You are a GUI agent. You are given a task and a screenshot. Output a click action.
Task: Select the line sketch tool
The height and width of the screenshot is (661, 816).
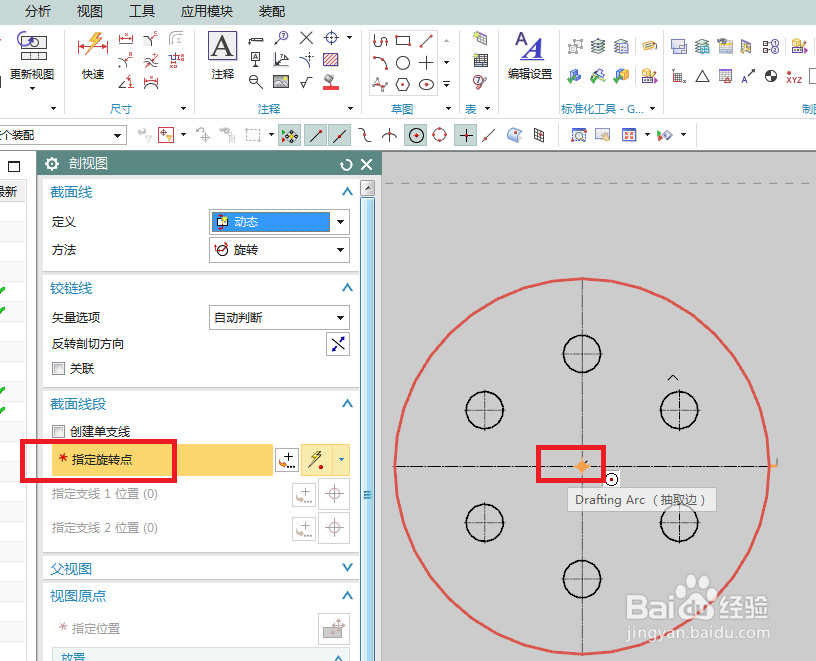(426, 40)
